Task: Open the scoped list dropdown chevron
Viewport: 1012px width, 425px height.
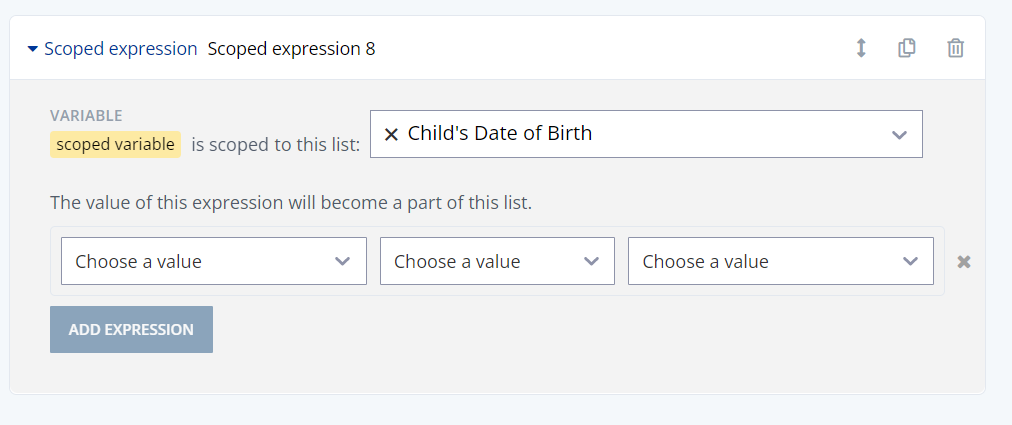Action: point(899,134)
